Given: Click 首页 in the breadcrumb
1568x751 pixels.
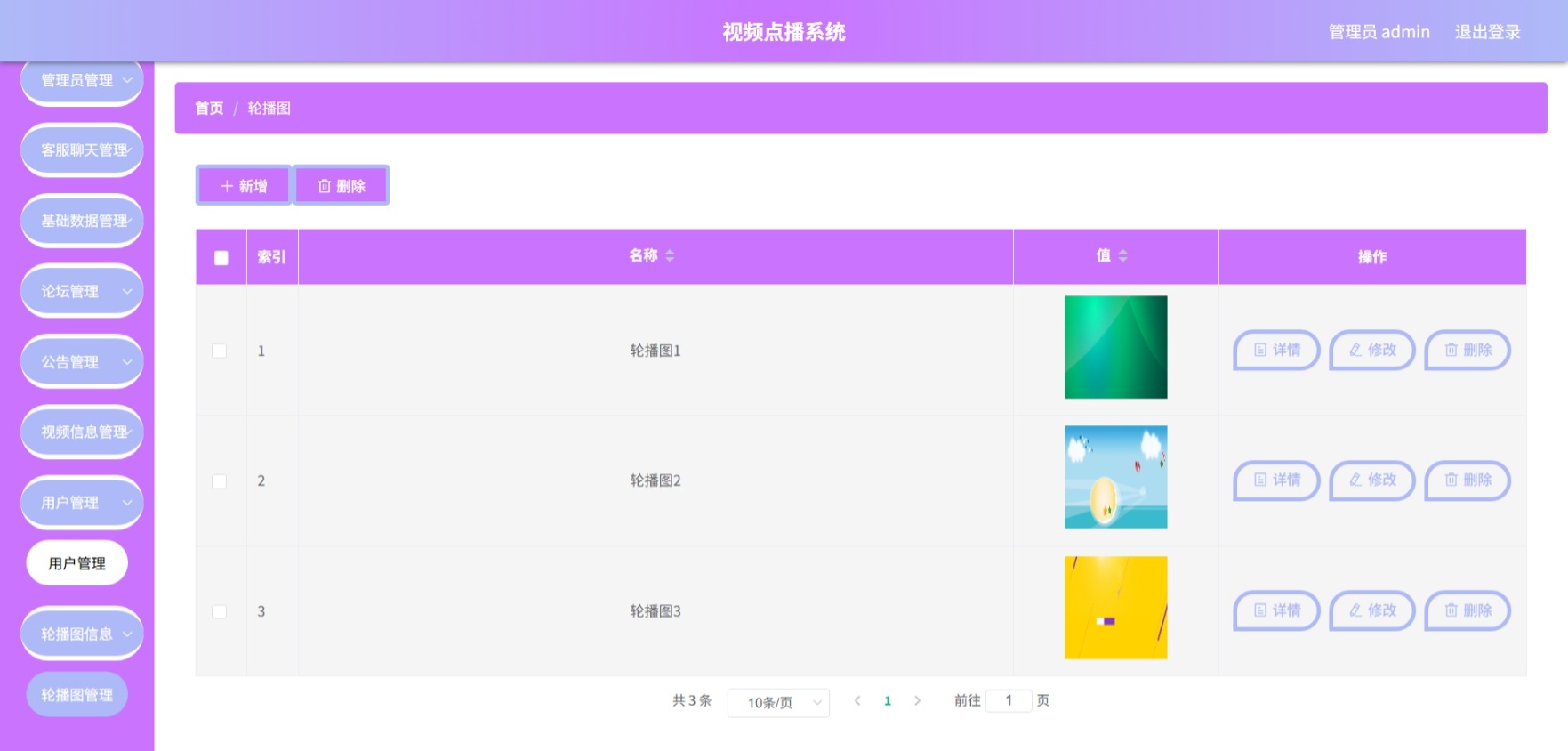Looking at the screenshot, I should (x=209, y=109).
